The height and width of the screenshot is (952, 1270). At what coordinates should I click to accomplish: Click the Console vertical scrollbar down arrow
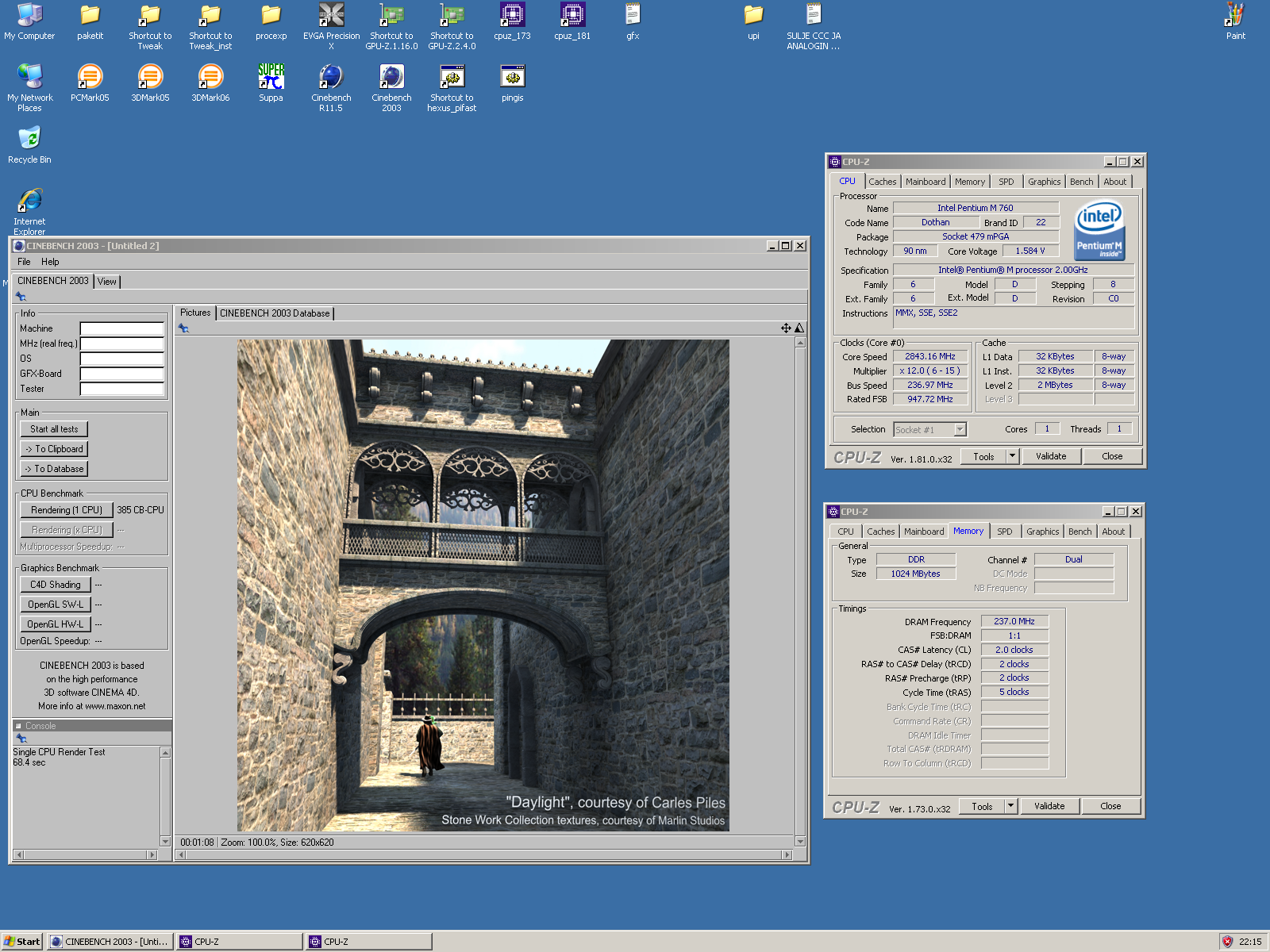point(165,842)
